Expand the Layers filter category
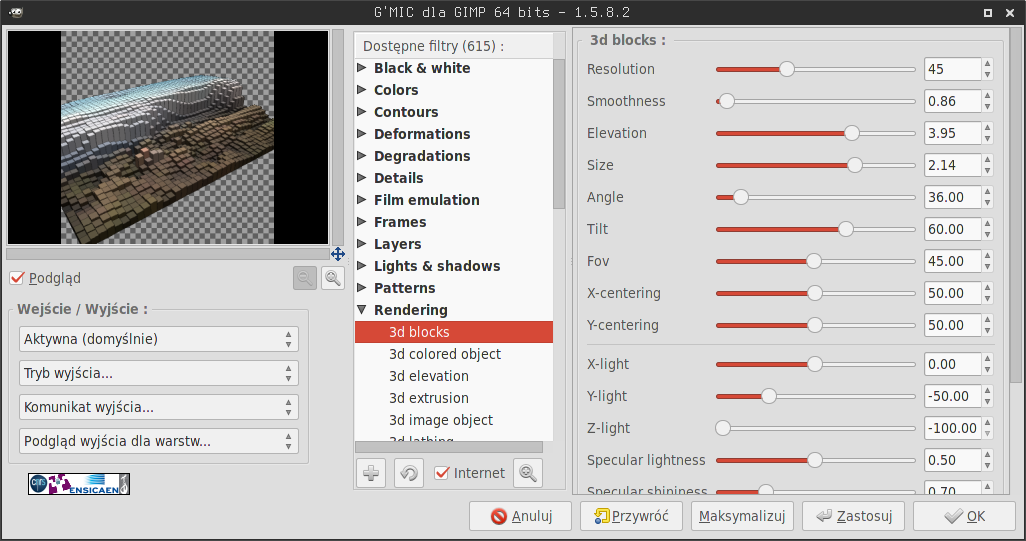Image resolution: width=1026 pixels, height=541 pixels. [361, 243]
